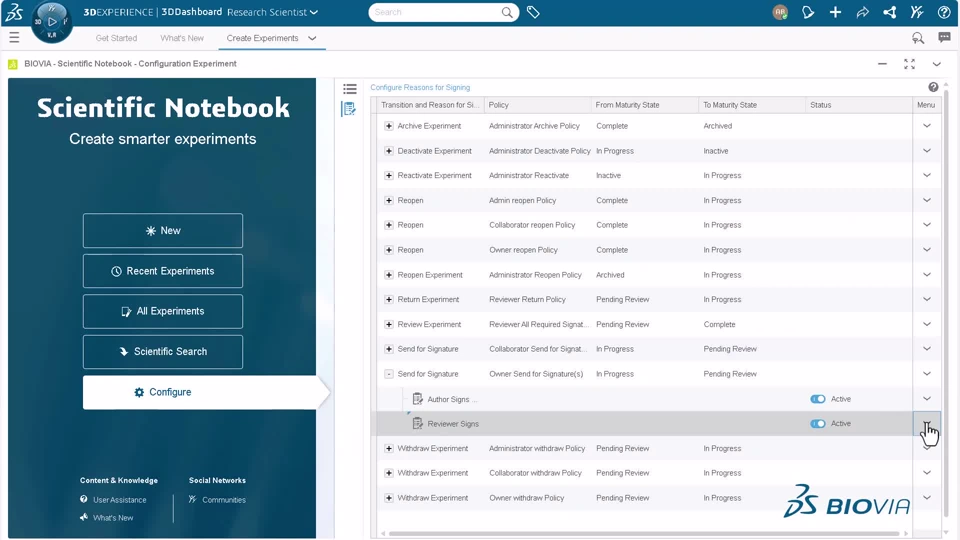Viewport: 960px width, 540px height.
Task: Click the dashboard search user icon
Action: (918, 38)
